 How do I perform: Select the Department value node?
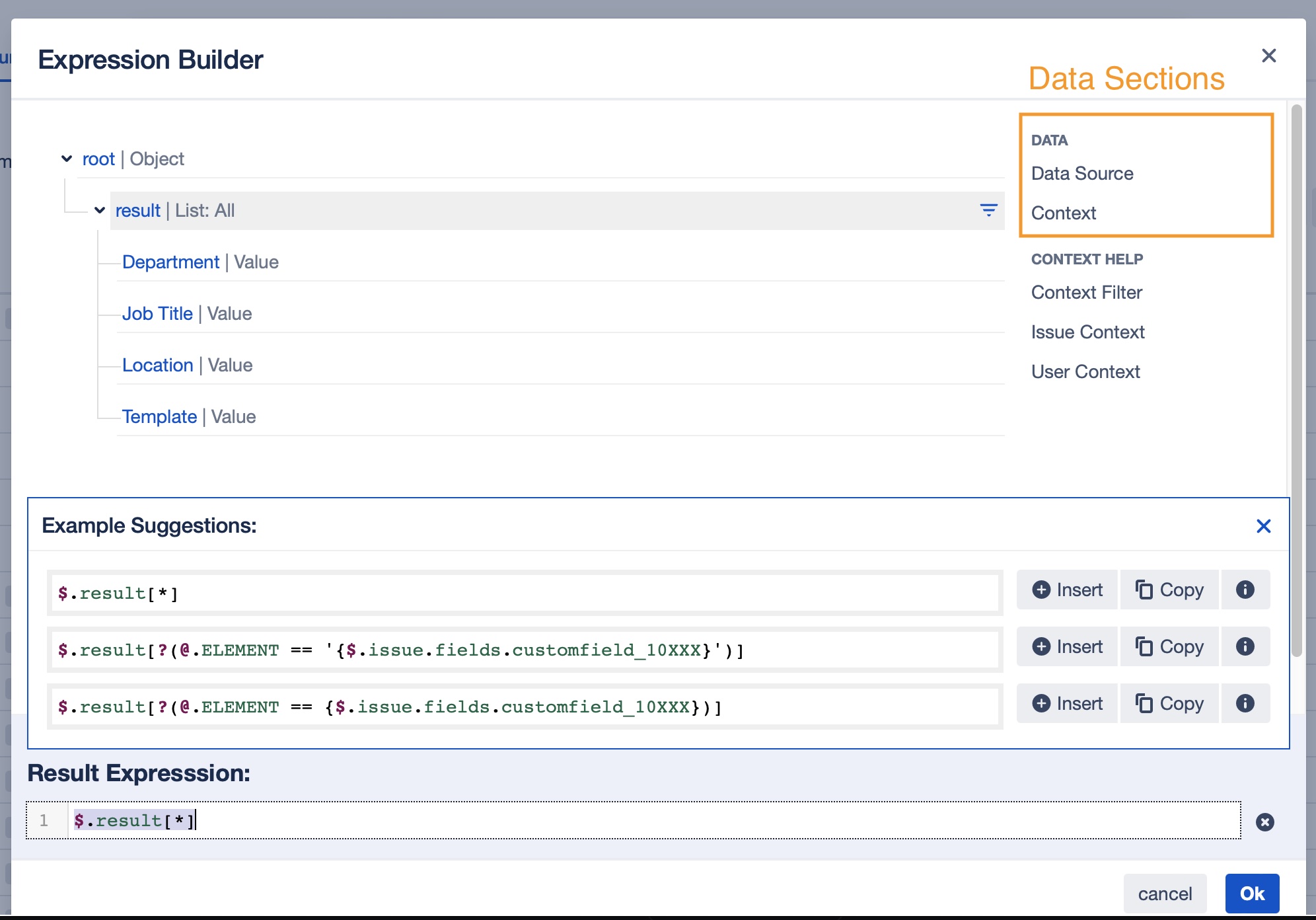pos(171,262)
